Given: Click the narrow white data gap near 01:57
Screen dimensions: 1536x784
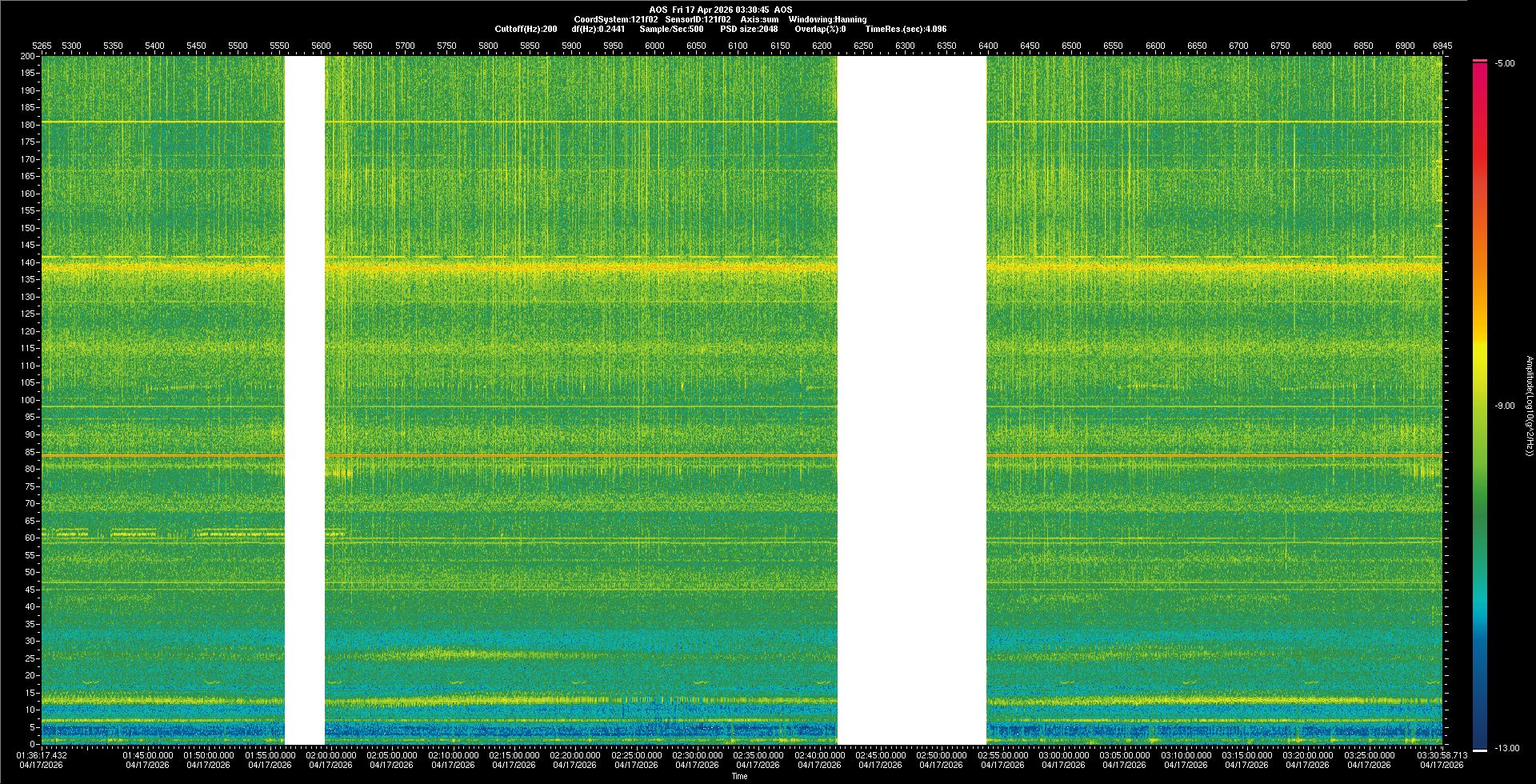Looking at the screenshot, I should pos(305,400).
